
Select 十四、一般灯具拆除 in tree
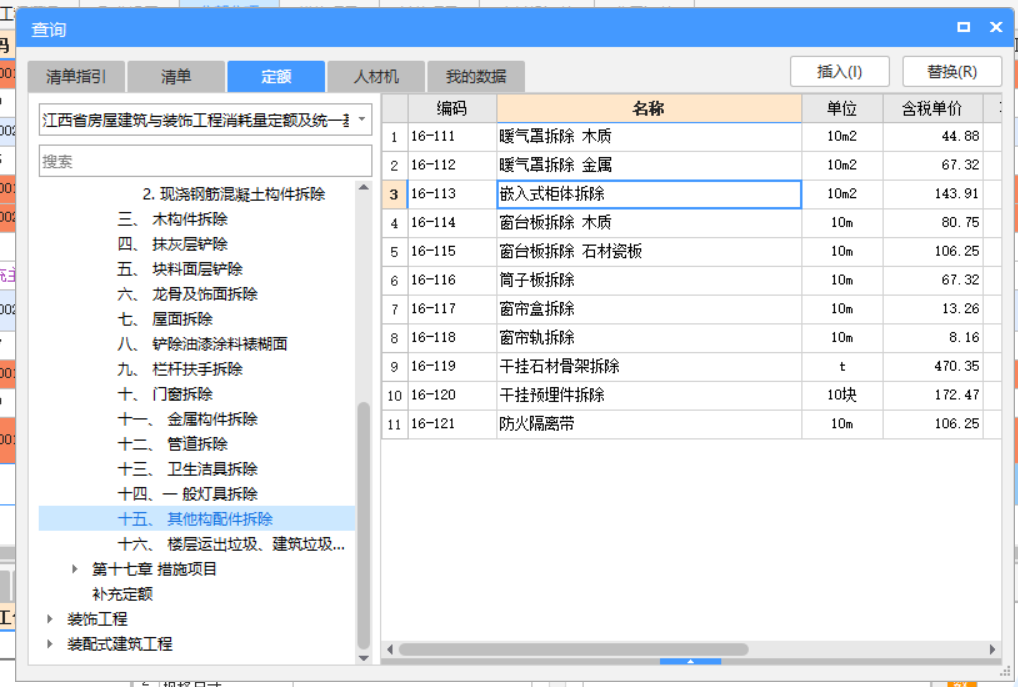[187, 494]
